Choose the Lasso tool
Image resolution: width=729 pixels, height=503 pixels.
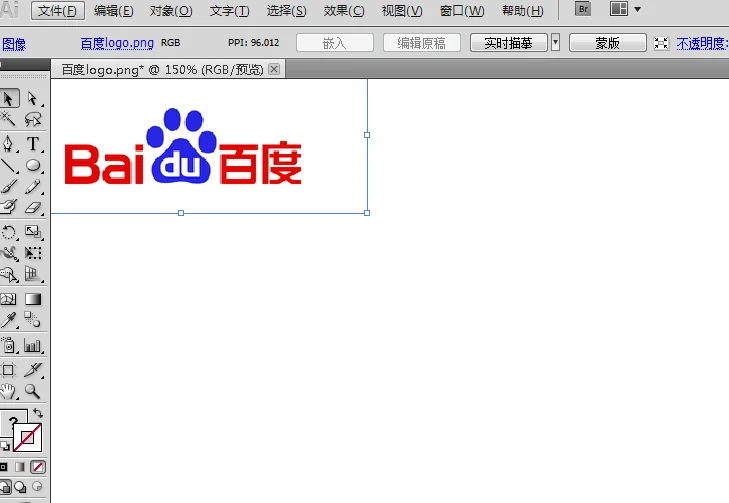tap(33, 119)
